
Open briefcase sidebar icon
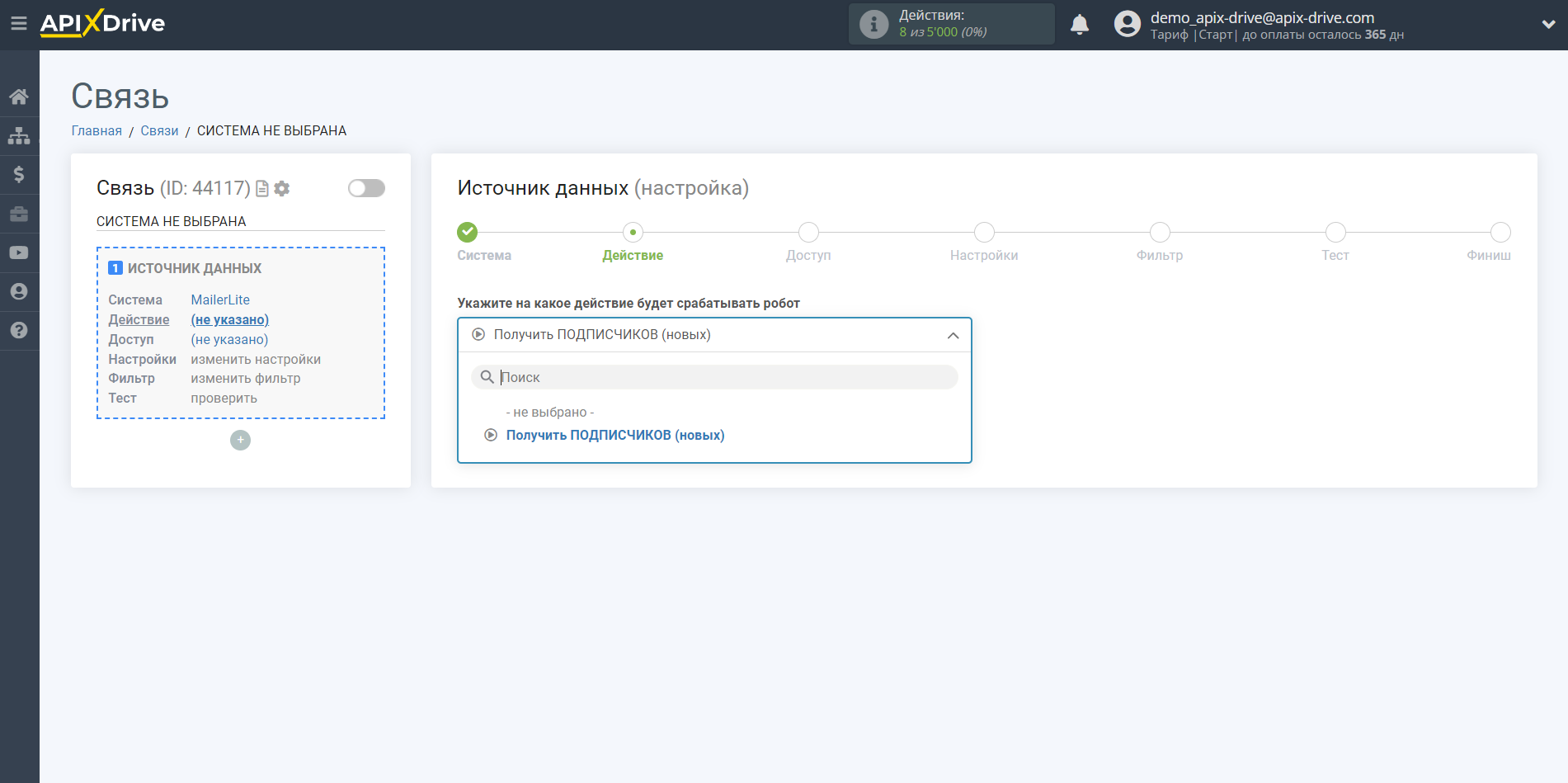[19, 214]
